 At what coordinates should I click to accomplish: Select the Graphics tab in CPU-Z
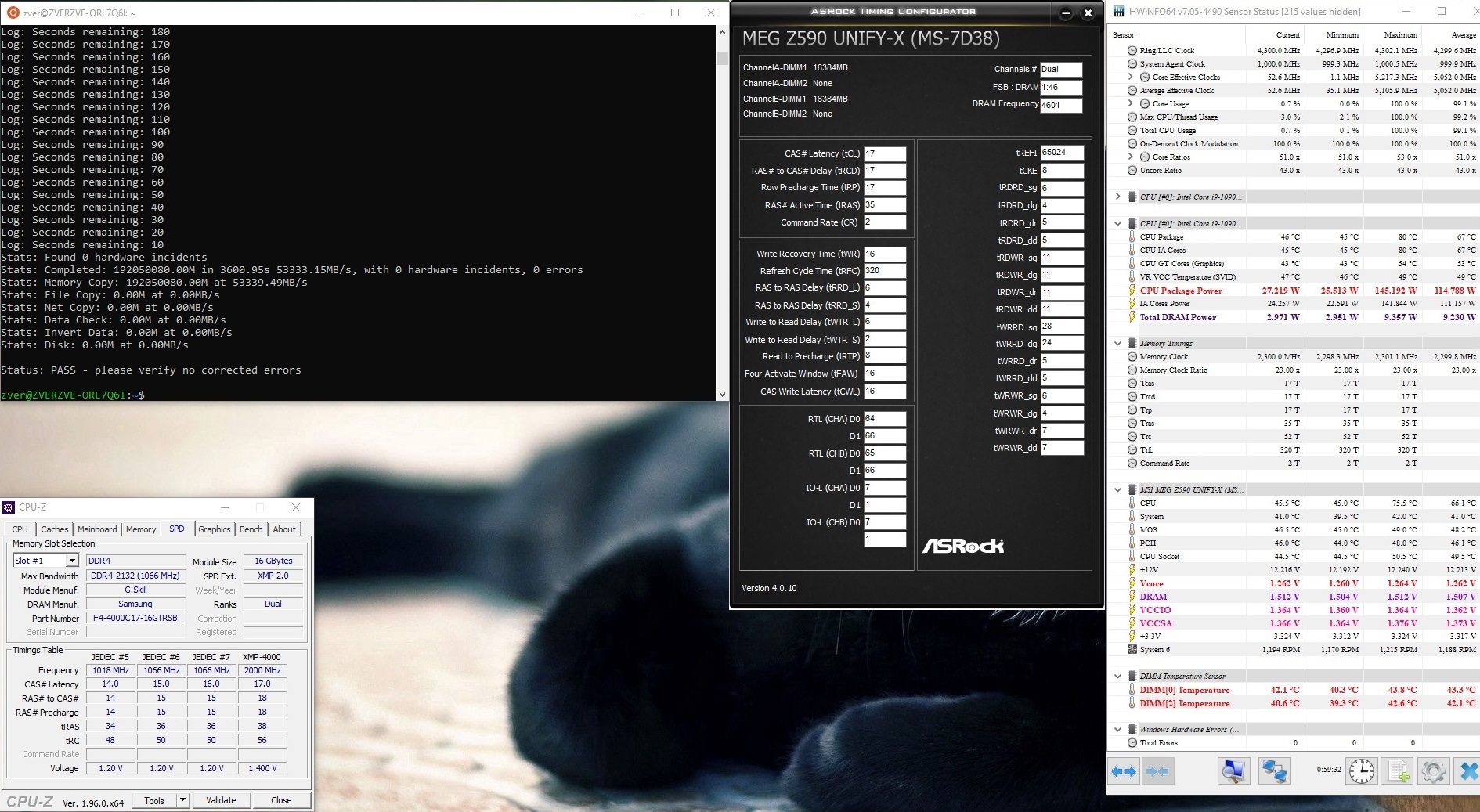[x=215, y=530]
